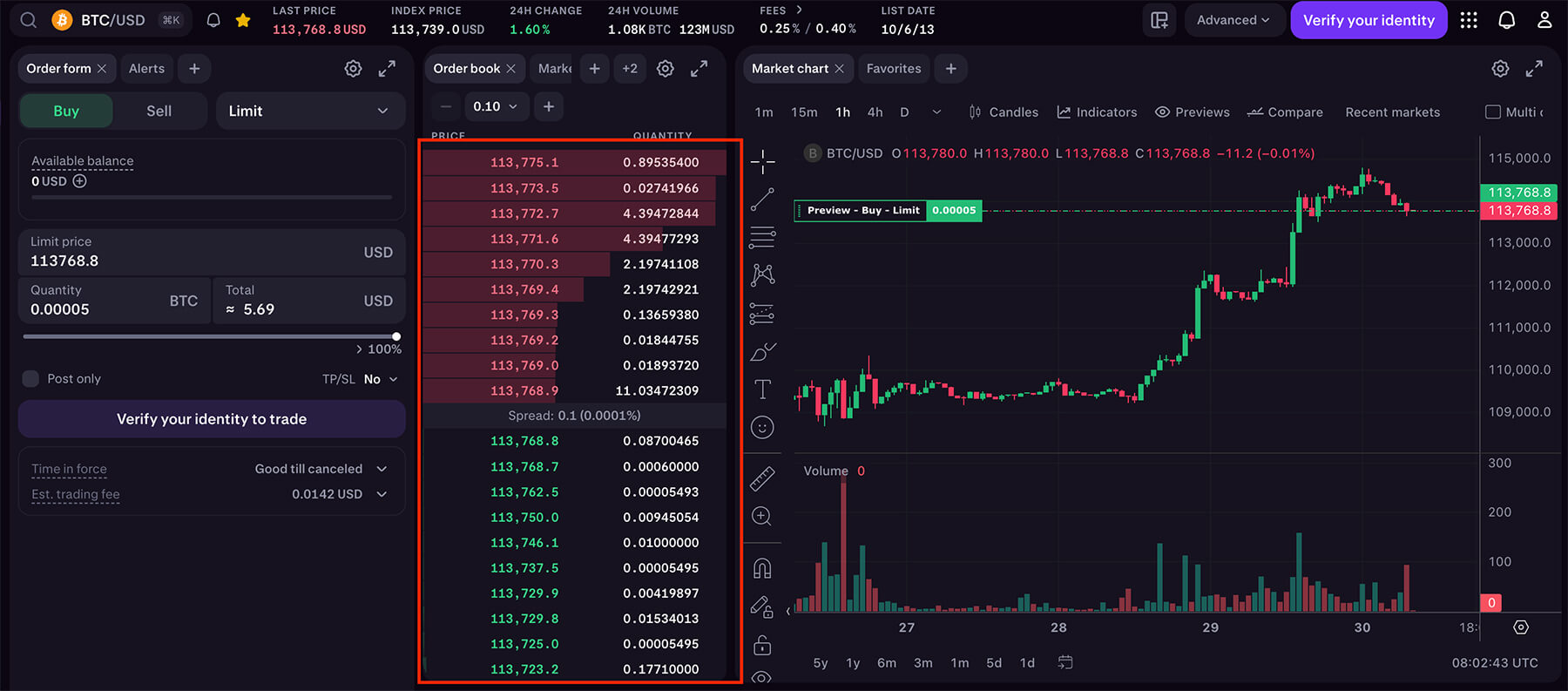
Task: Open the price alert bell icon
Action: pyautogui.click(x=213, y=20)
